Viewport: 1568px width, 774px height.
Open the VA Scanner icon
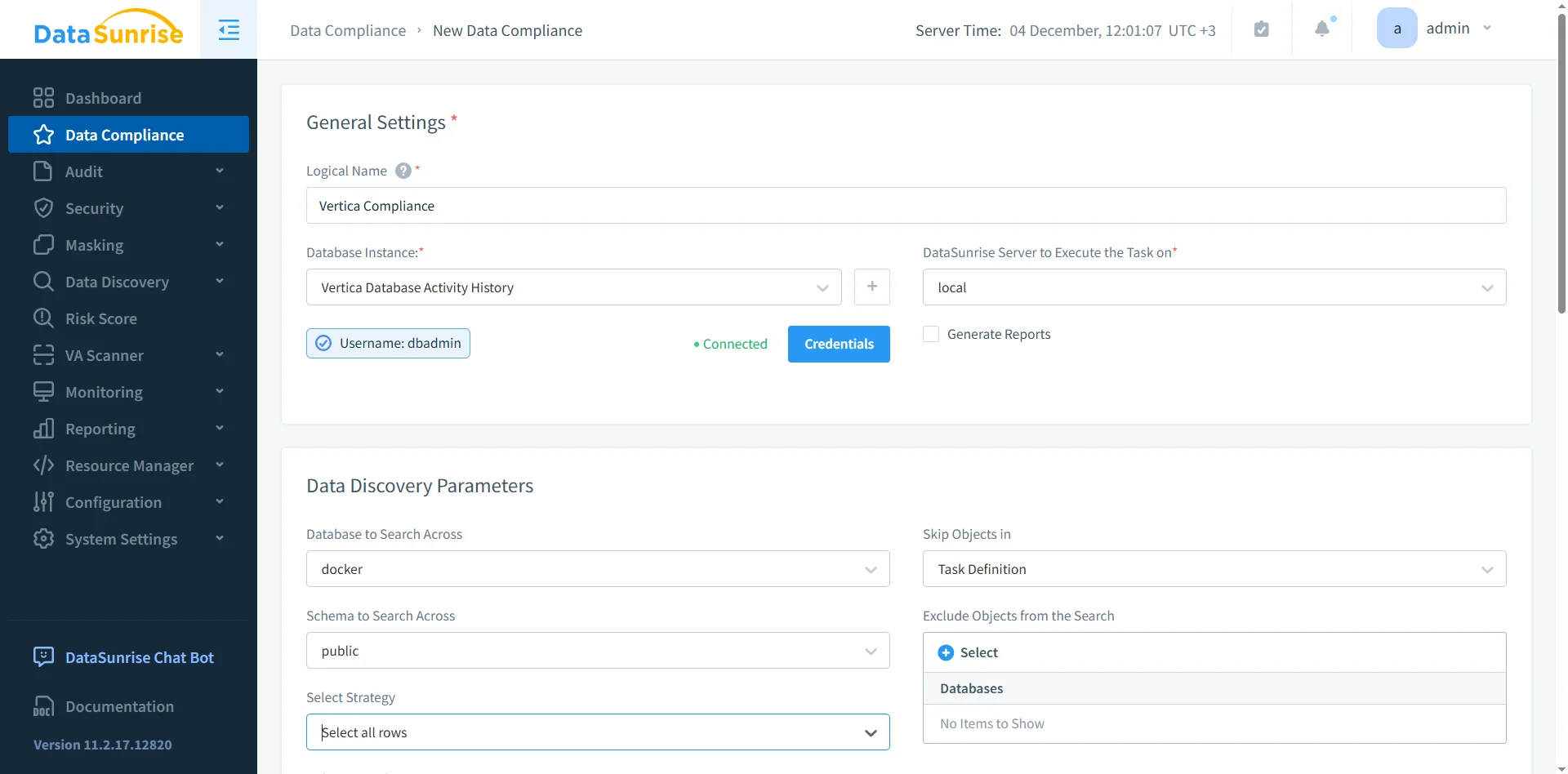pos(44,354)
